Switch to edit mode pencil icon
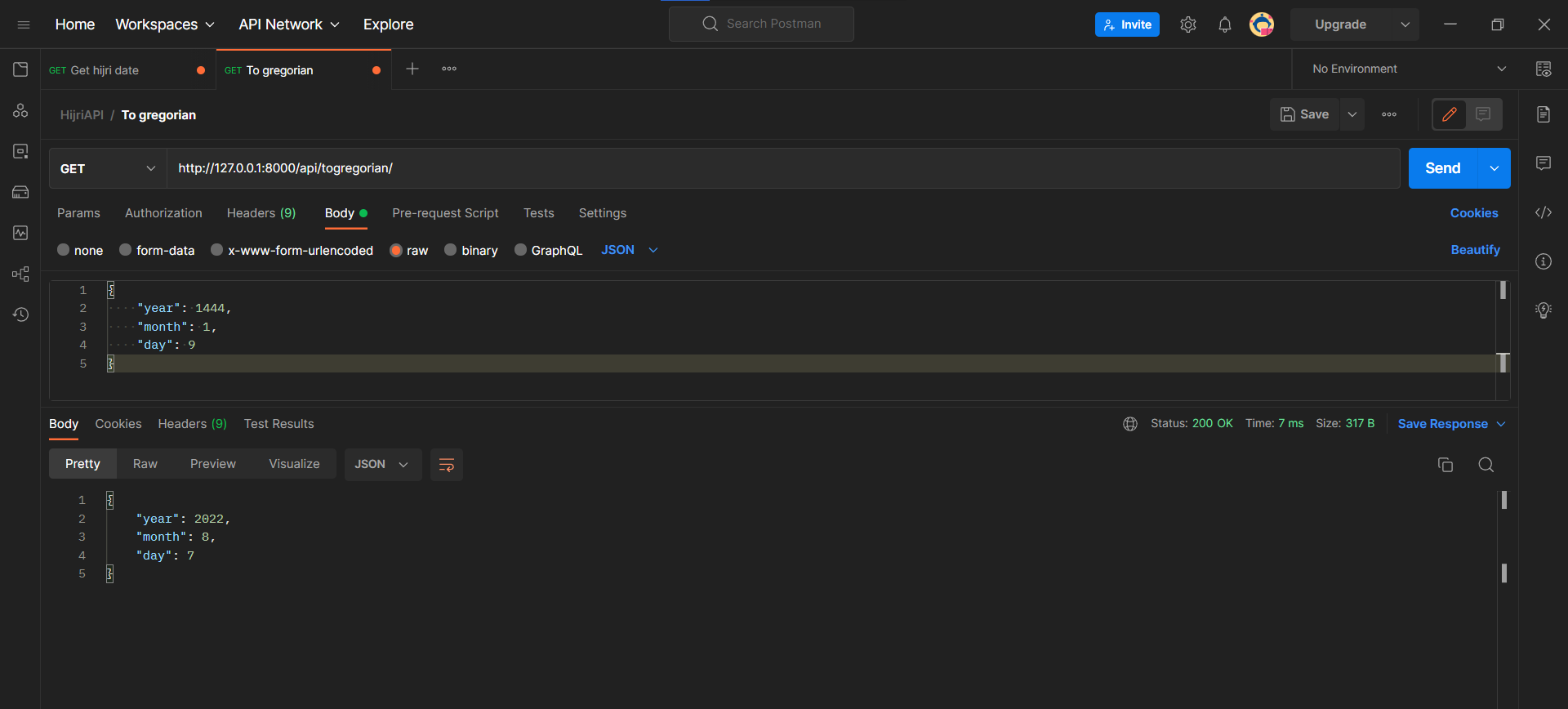This screenshot has height=709, width=1568. 1450,114
